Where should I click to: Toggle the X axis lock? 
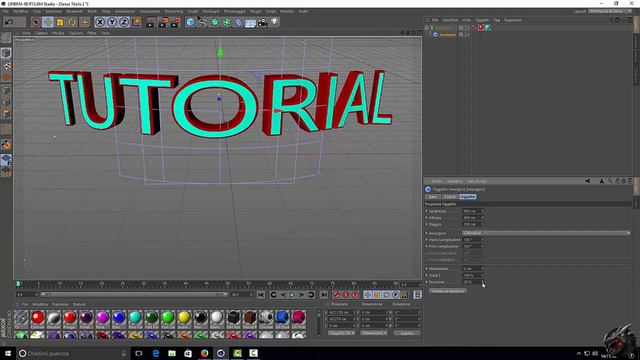(100, 22)
